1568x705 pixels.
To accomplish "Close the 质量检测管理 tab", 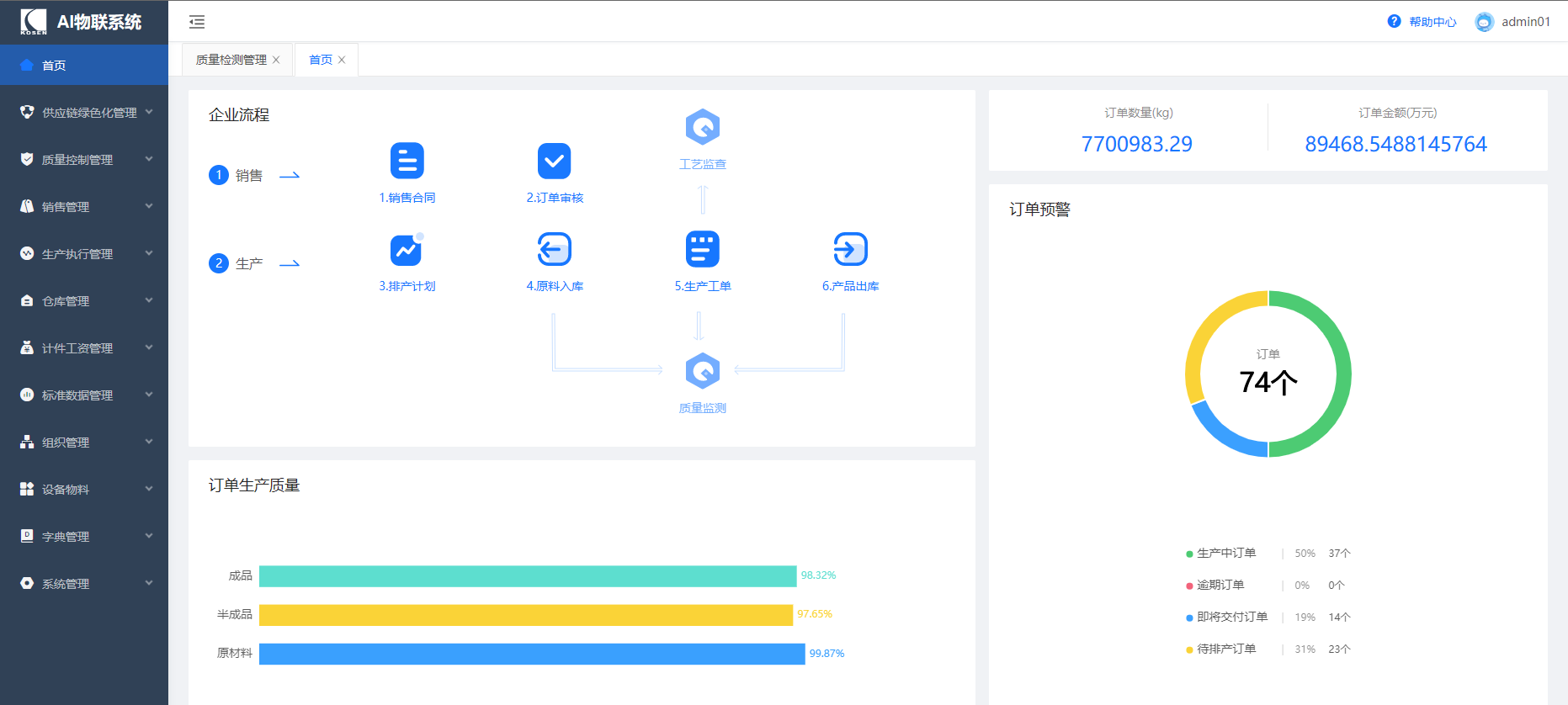I will pos(276,60).
